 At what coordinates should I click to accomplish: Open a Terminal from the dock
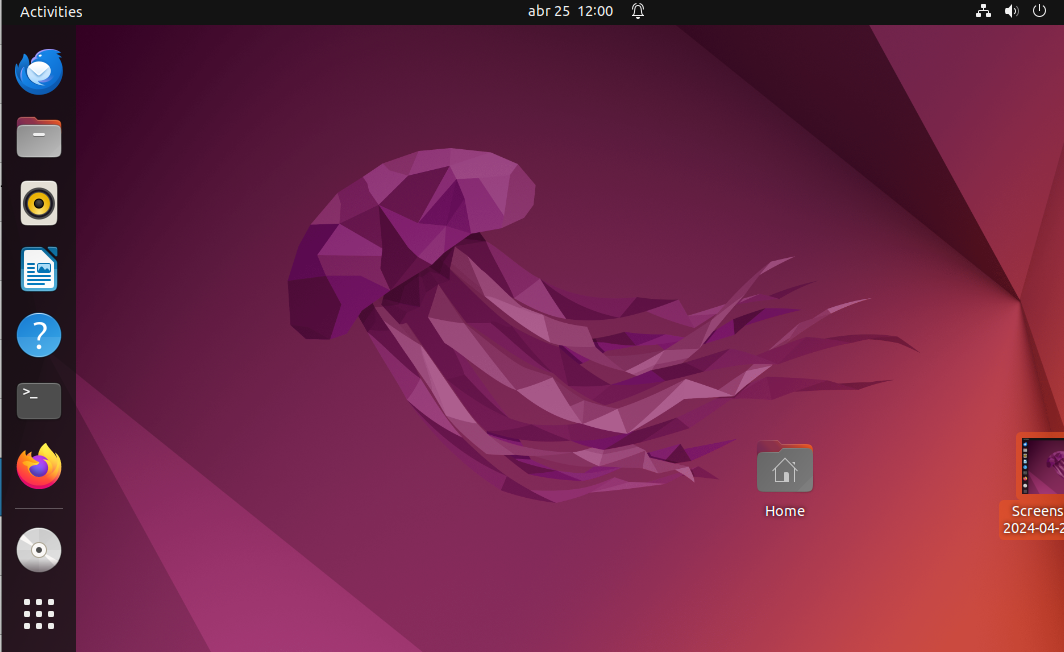pyautogui.click(x=38, y=400)
